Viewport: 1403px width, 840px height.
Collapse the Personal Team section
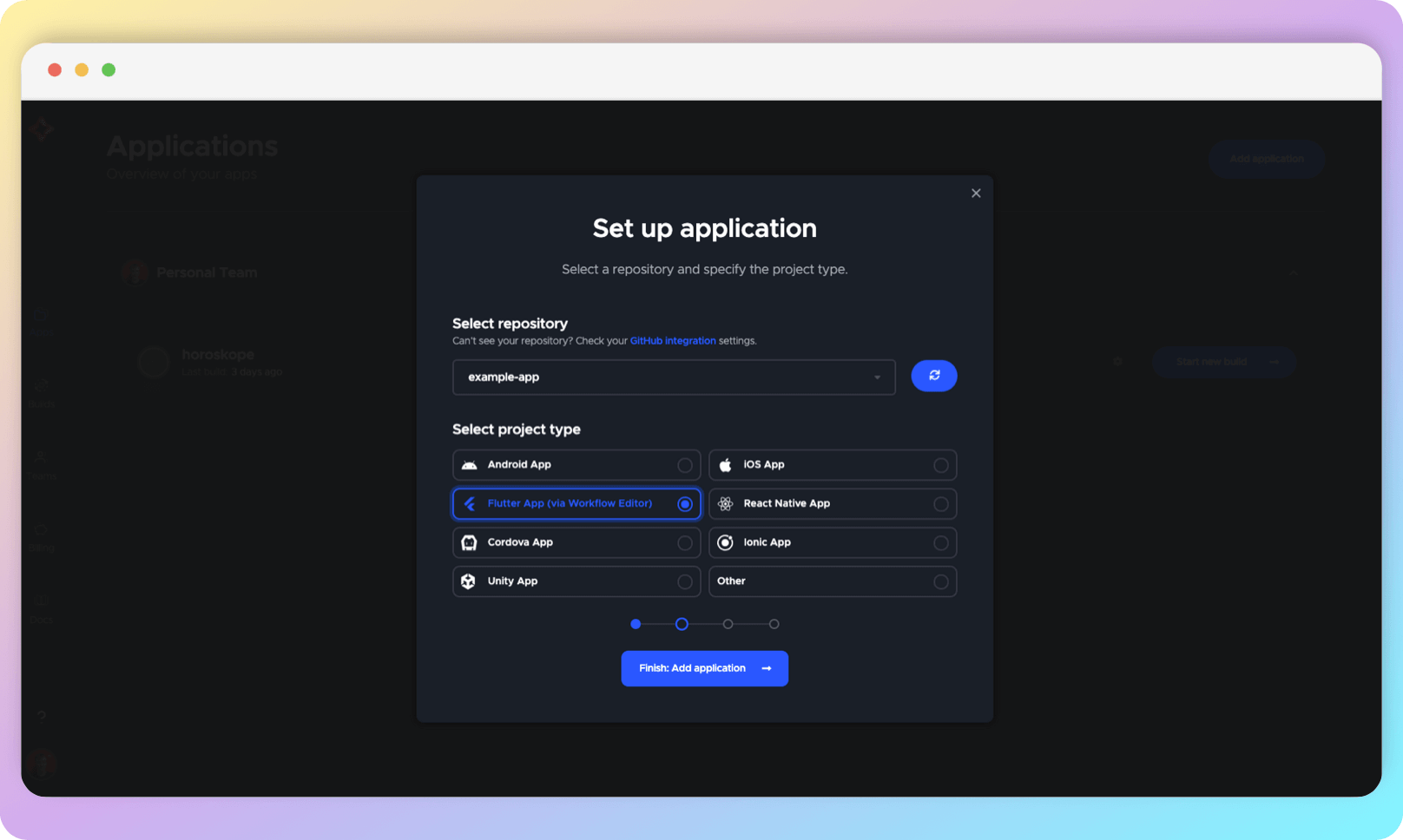point(1293,272)
